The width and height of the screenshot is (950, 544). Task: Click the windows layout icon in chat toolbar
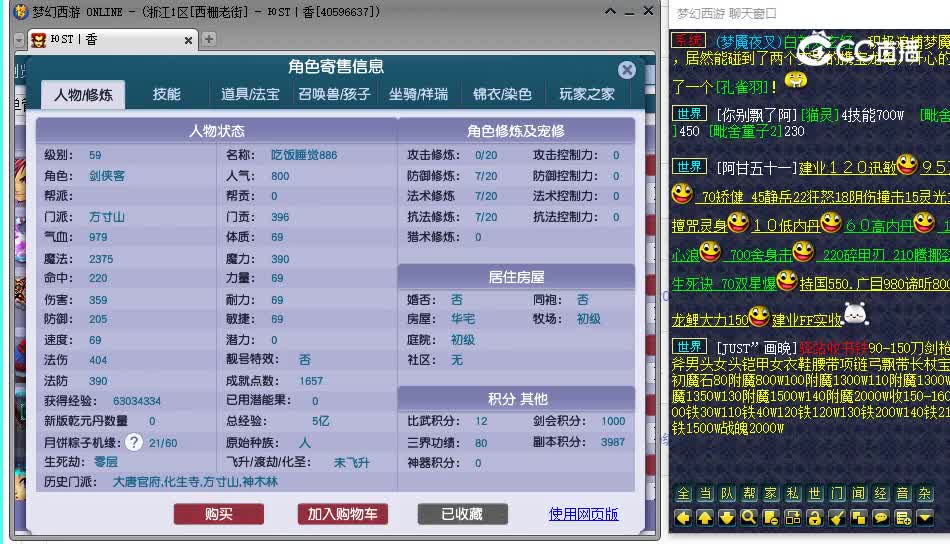pyautogui.click(x=793, y=518)
